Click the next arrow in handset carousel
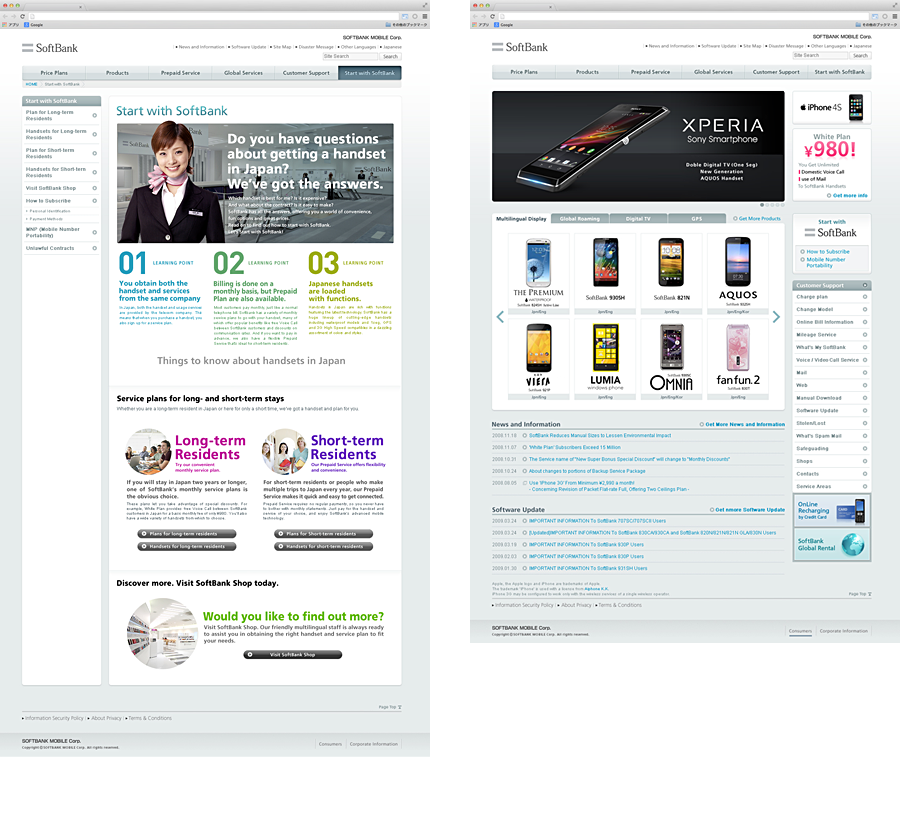The image size is (900, 826). click(776, 317)
